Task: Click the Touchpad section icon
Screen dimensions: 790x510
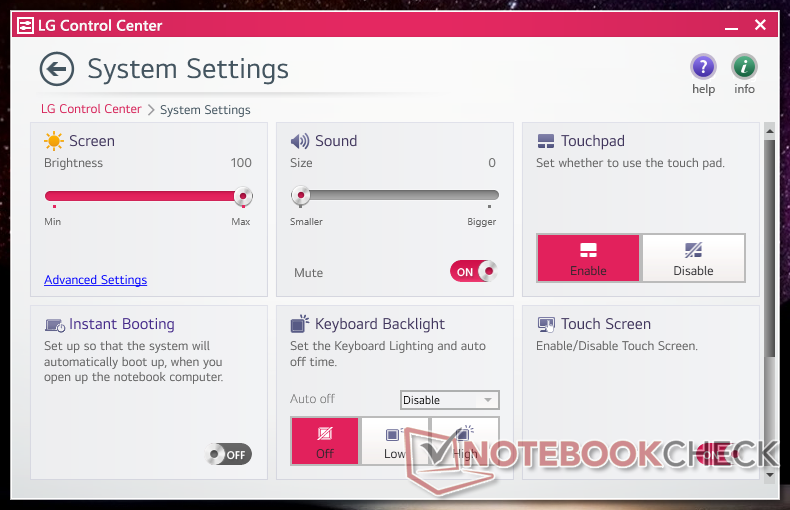Action: [546, 141]
